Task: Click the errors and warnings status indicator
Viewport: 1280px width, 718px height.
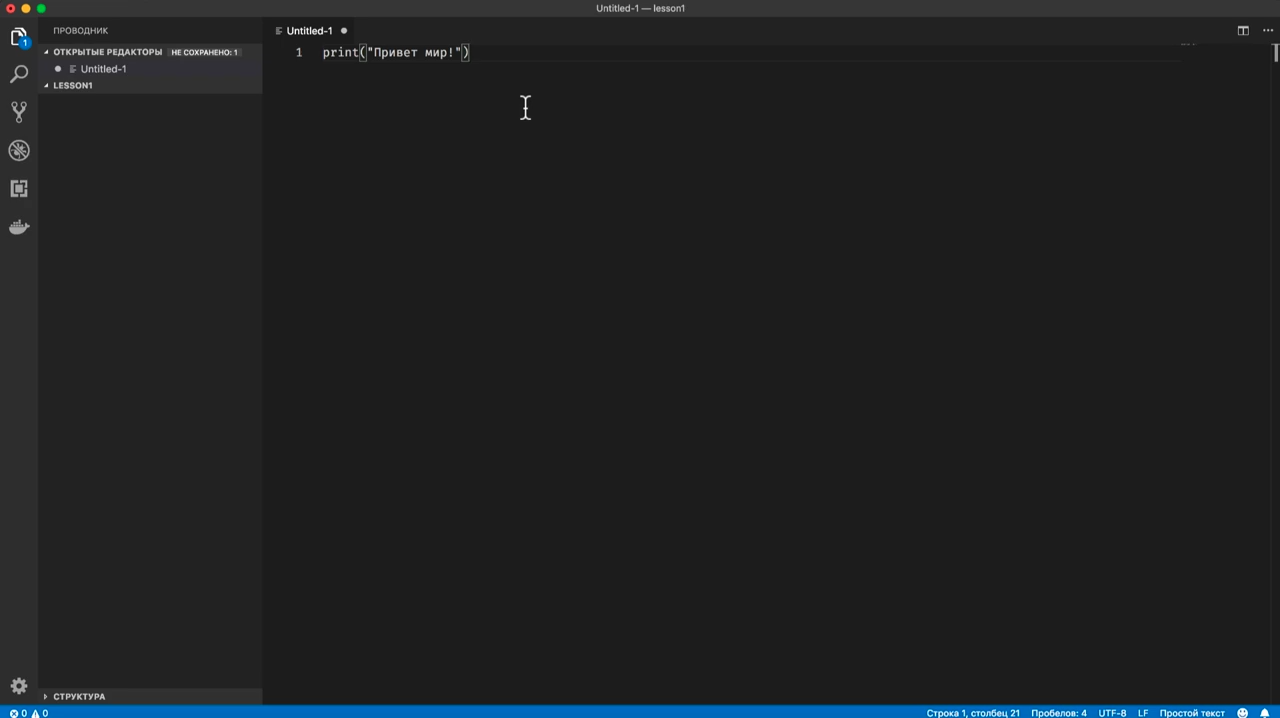Action: click(x=29, y=713)
